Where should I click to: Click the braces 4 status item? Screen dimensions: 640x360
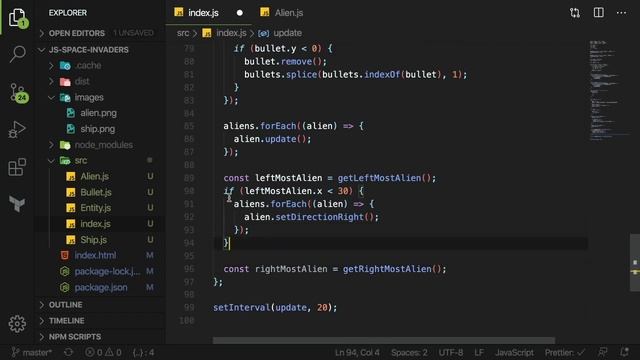pos(143,352)
